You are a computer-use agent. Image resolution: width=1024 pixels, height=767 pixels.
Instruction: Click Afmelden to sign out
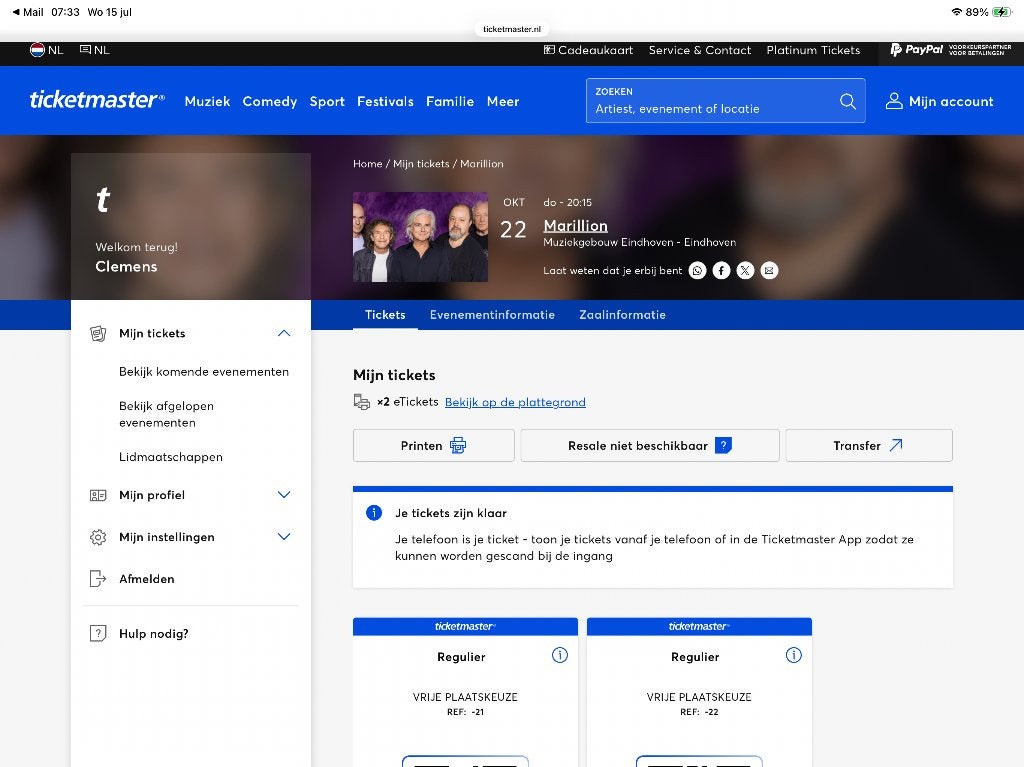(146, 579)
